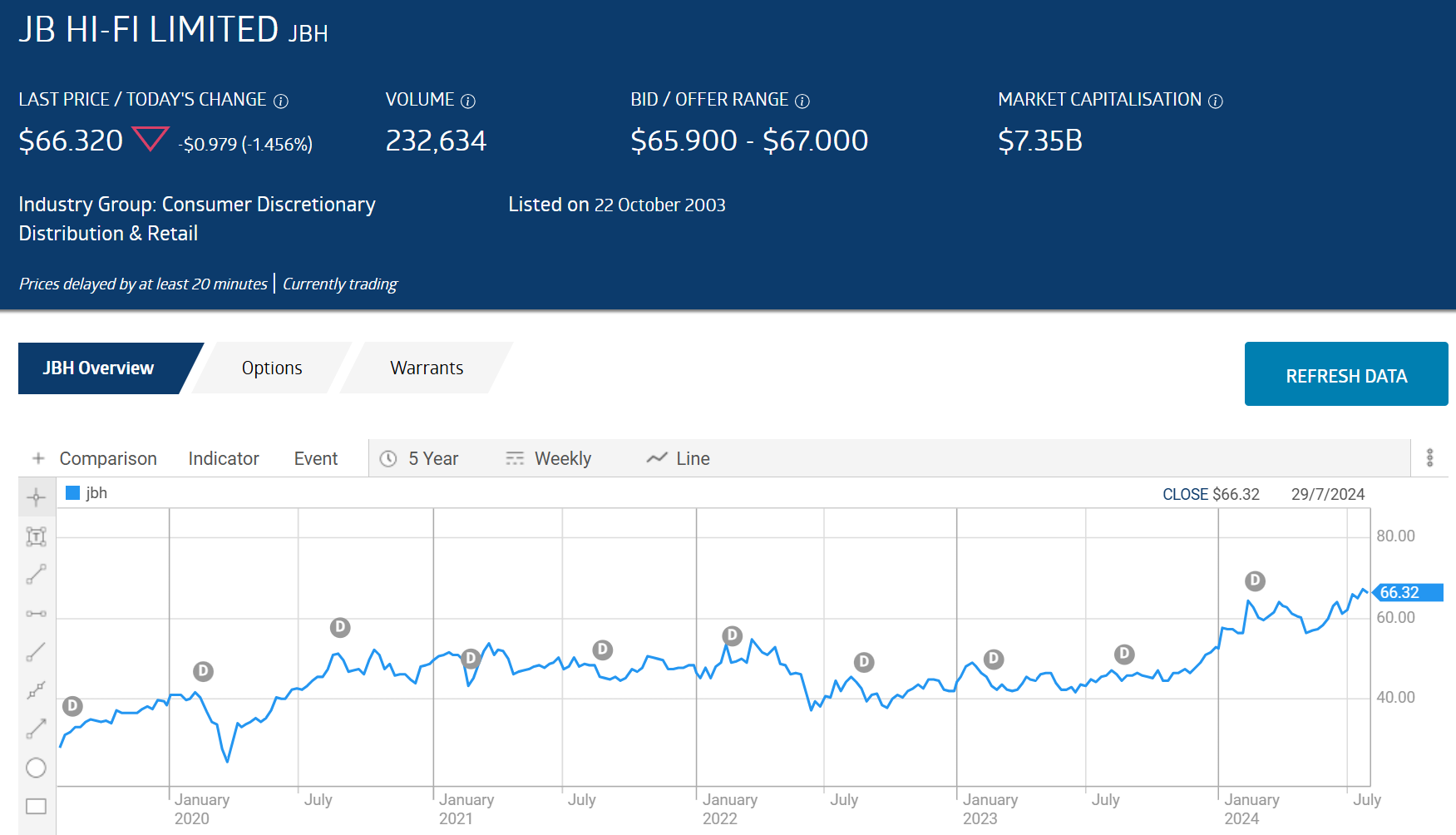Click dividend marker before January 2020
The width and height of the screenshot is (1456, 835).
coord(72,706)
